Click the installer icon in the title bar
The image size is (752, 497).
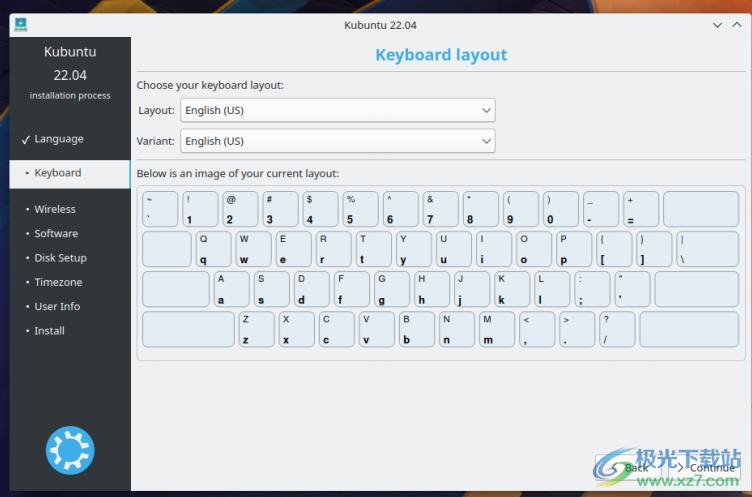pos(21,24)
